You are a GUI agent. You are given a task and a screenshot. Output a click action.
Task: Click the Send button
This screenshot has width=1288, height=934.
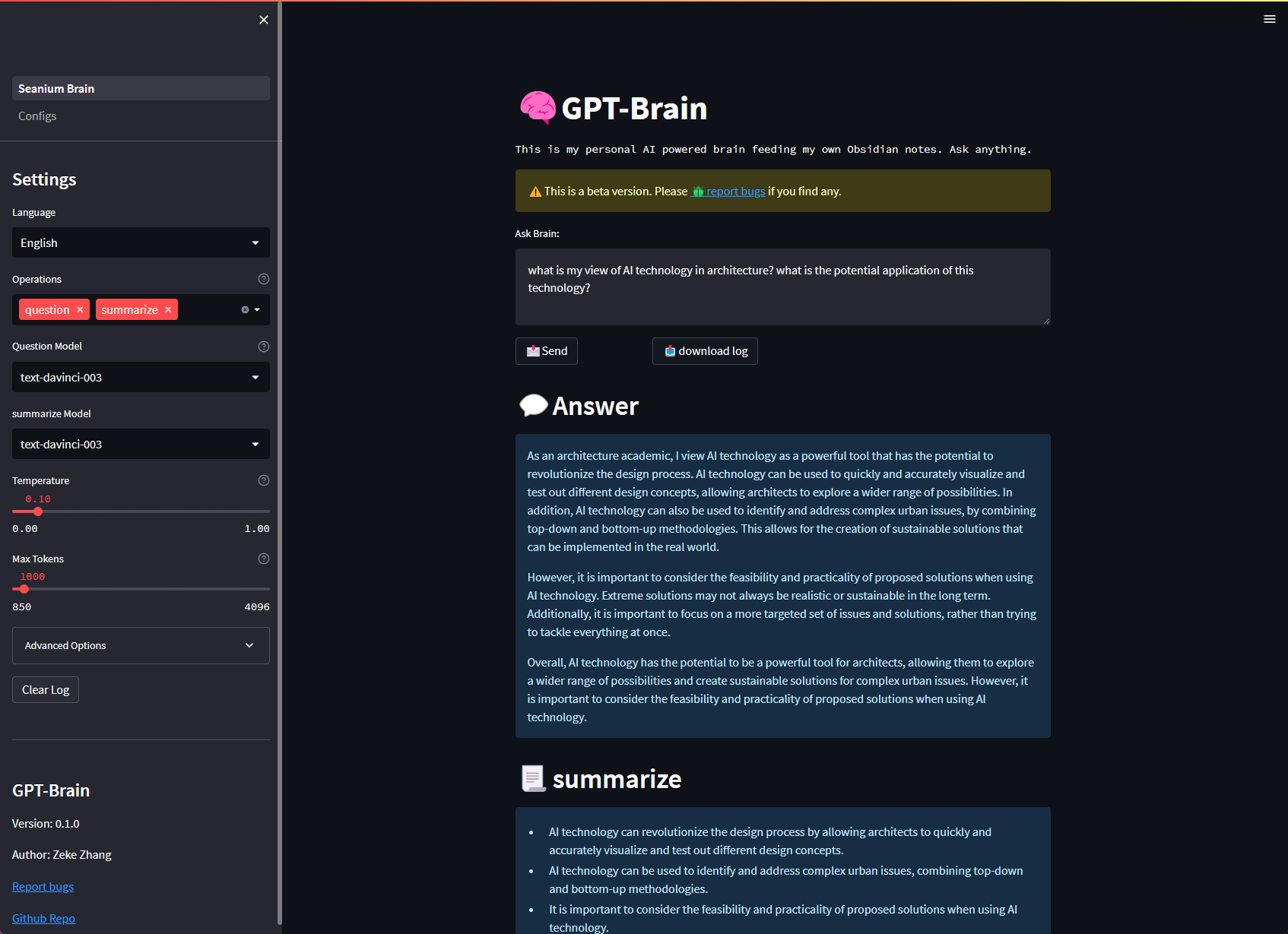tap(547, 351)
